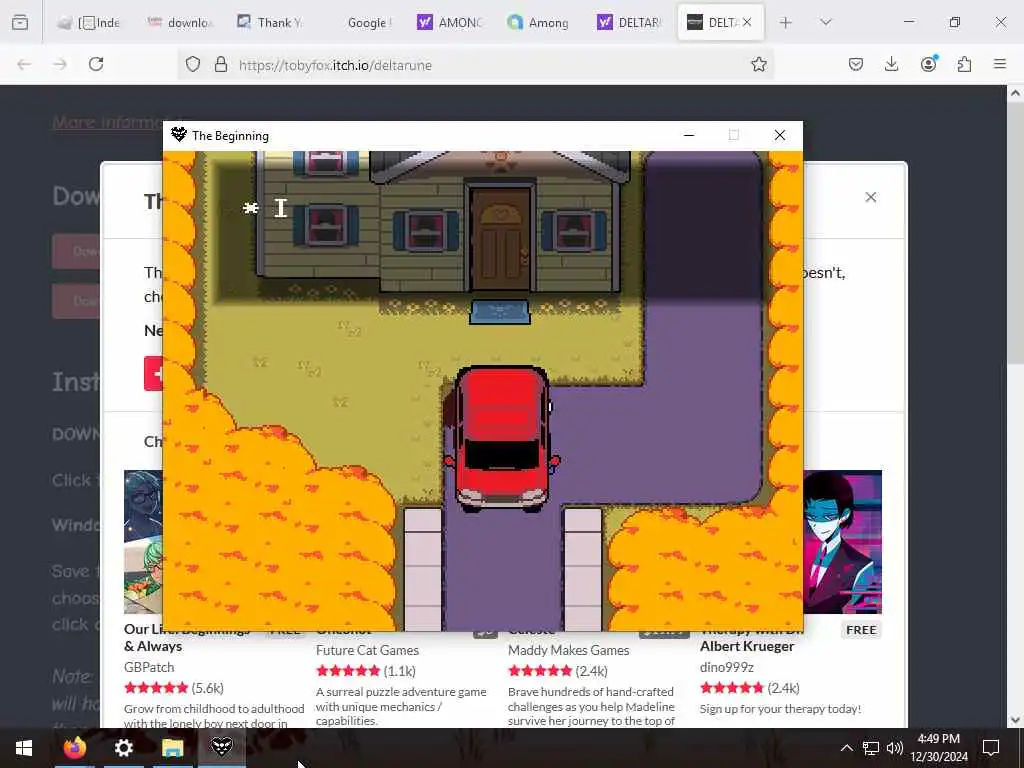
Task: Click the FREE price tag on Krueger card
Action: point(861,630)
